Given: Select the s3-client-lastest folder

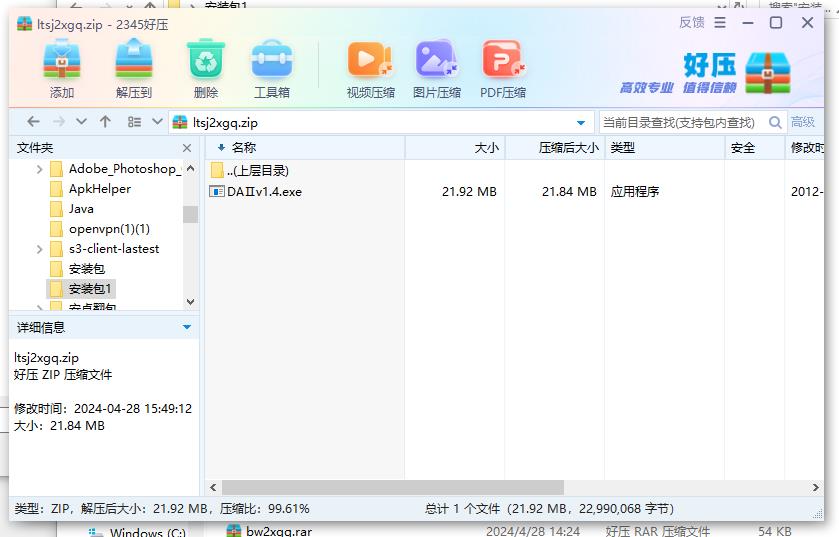Looking at the screenshot, I should click(x=104, y=249).
